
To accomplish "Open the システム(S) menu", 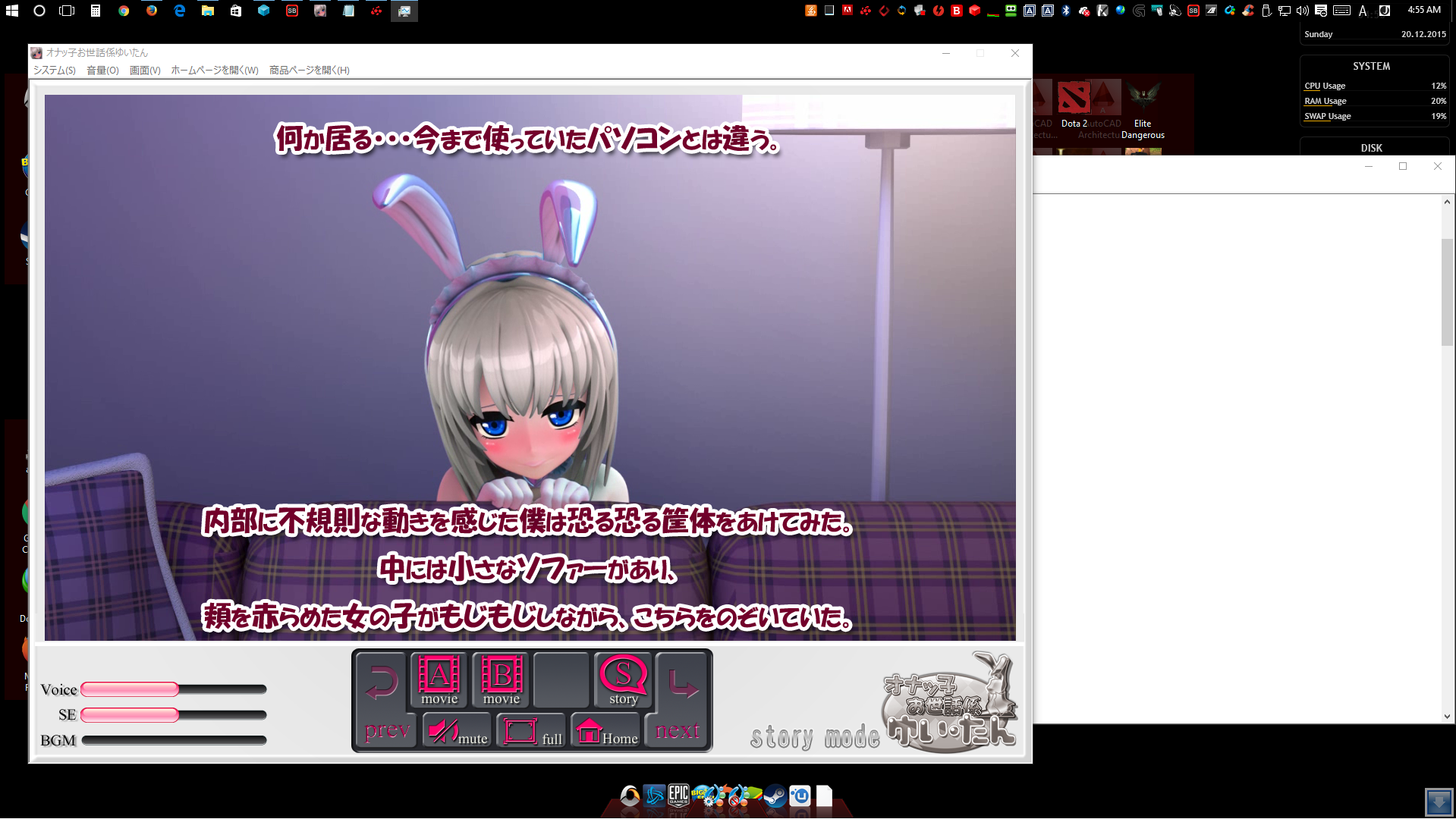I will click(x=54, y=71).
